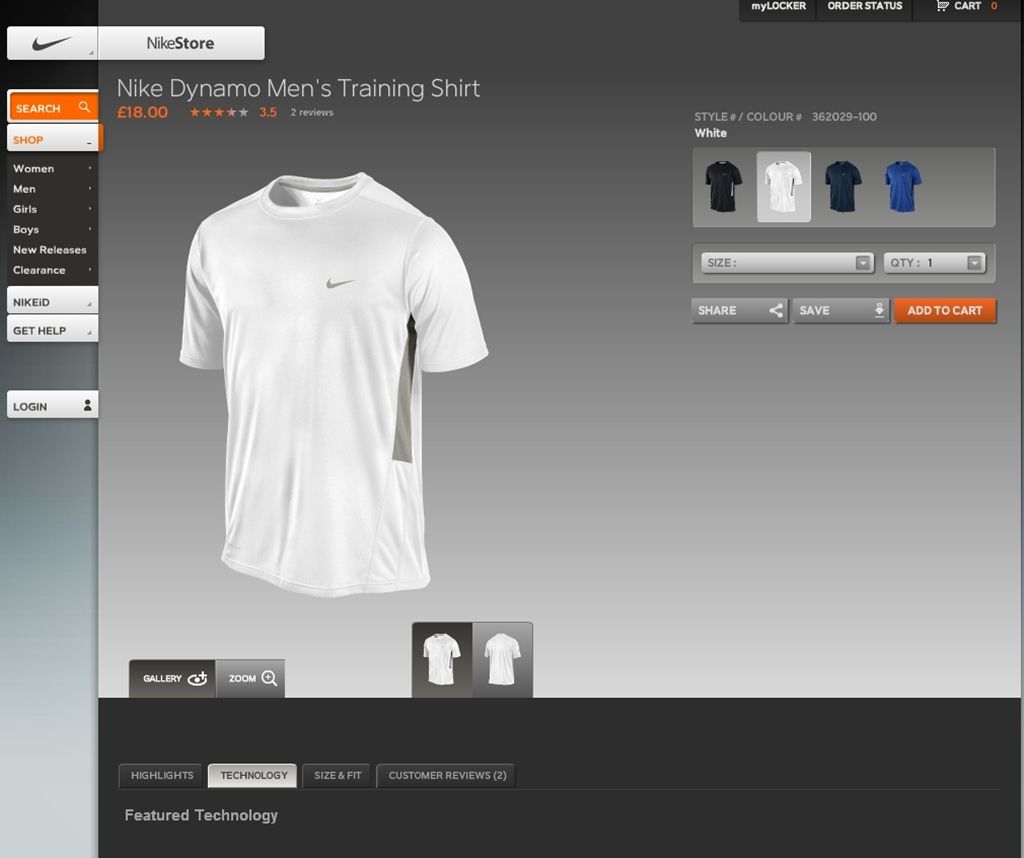The height and width of the screenshot is (858, 1024).
Task: Open New Releases in the shop menu
Action: pyautogui.click(x=50, y=249)
